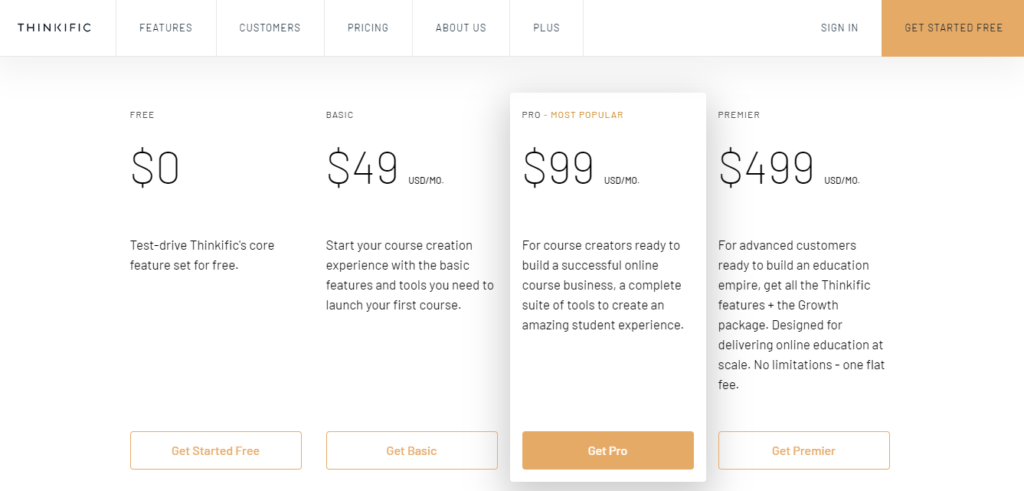Click the Thinkific logo
This screenshot has width=1024, height=491.
pyautogui.click(x=54, y=27)
